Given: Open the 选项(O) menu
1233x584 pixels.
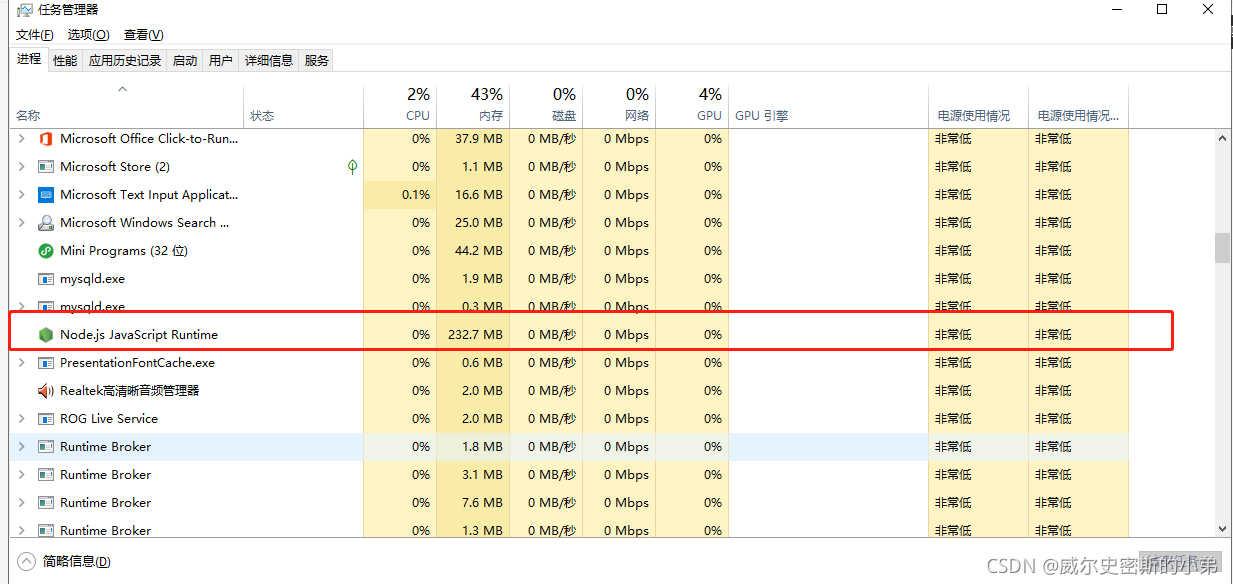Looking at the screenshot, I should click(88, 35).
